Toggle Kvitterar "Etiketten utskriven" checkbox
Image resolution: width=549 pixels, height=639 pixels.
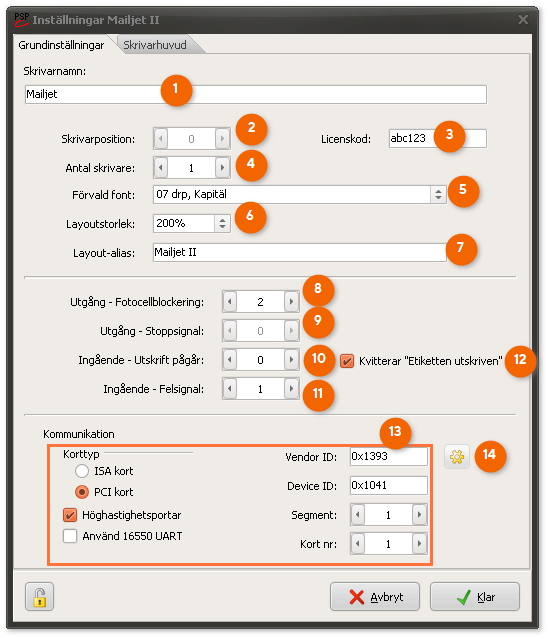pyautogui.click(x=347, y=361)
